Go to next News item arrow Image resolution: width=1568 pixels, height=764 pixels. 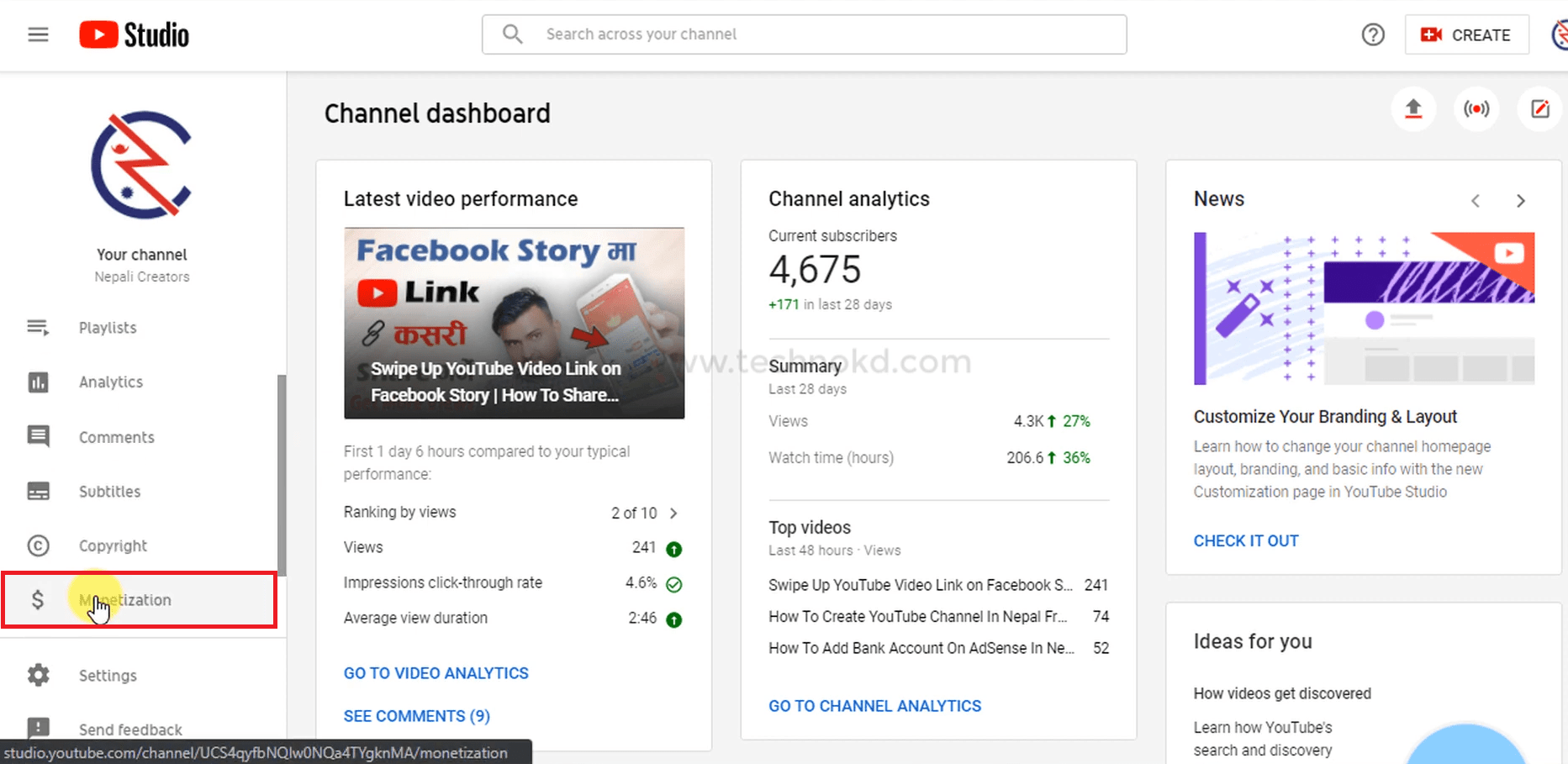click(1520, 201)
